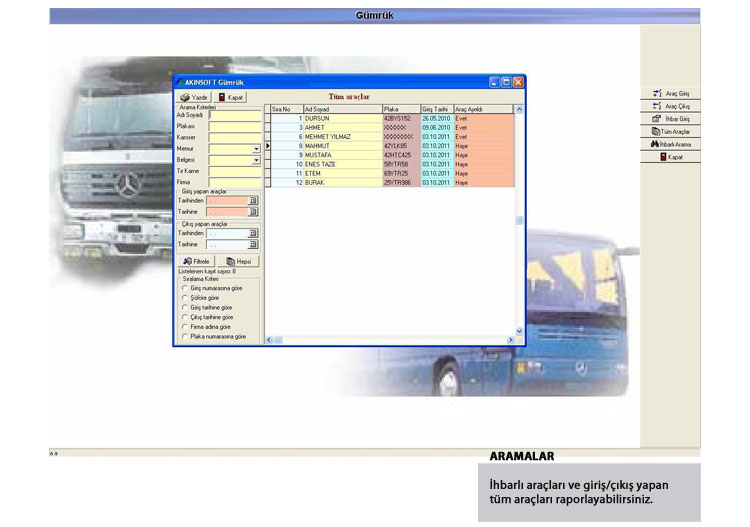This screenshot has height=527, width=750.
Task: Click the sidebar Kapat button
Action: [670, 157]
